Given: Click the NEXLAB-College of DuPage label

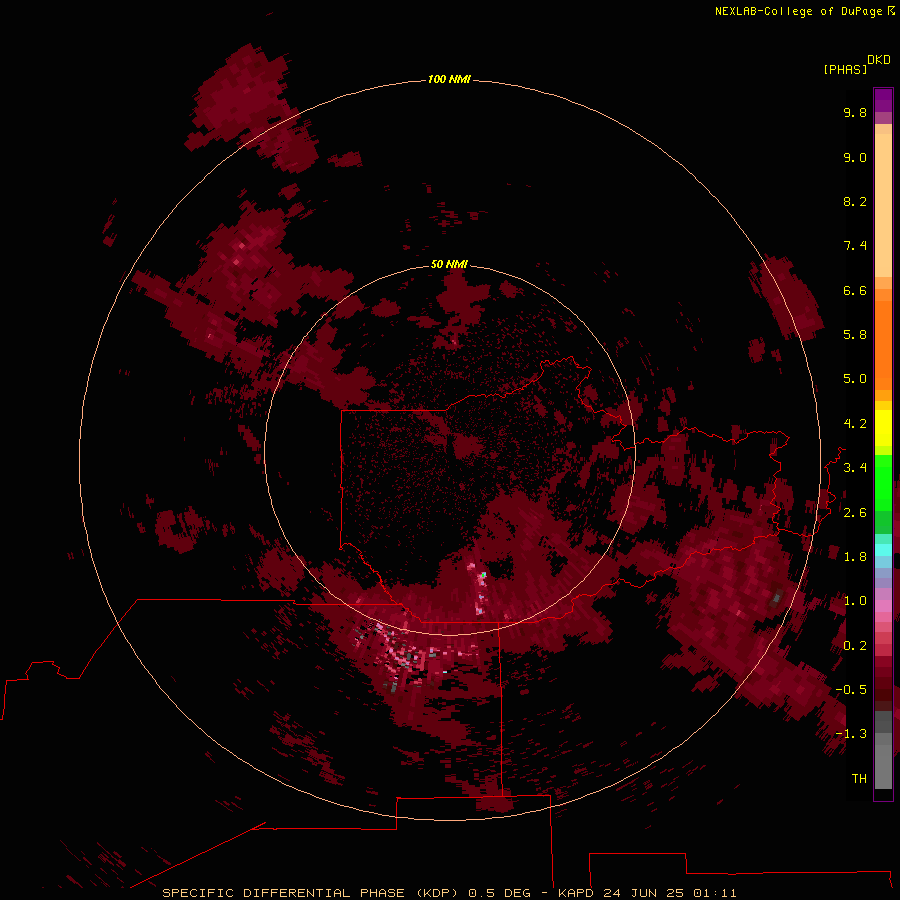Looking at the screenshot, I should 798,11.
